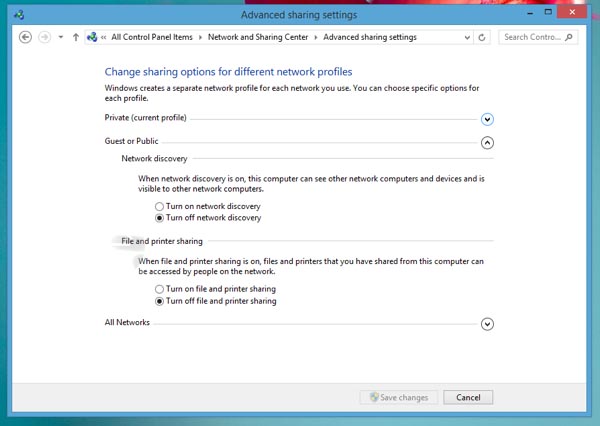Select Turn off file and printer sharing
600x426 pixels.
[x=159, y=301]
